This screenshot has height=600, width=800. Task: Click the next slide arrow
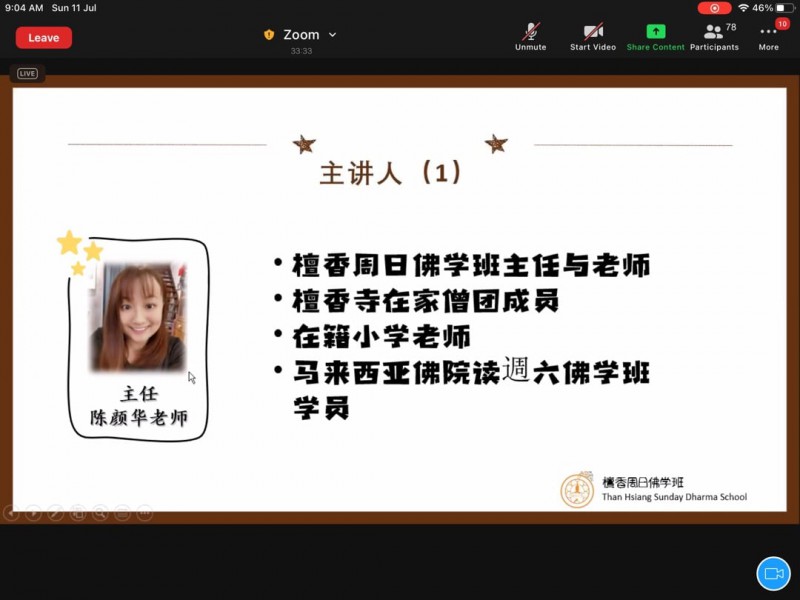click(x=33, y=513)
